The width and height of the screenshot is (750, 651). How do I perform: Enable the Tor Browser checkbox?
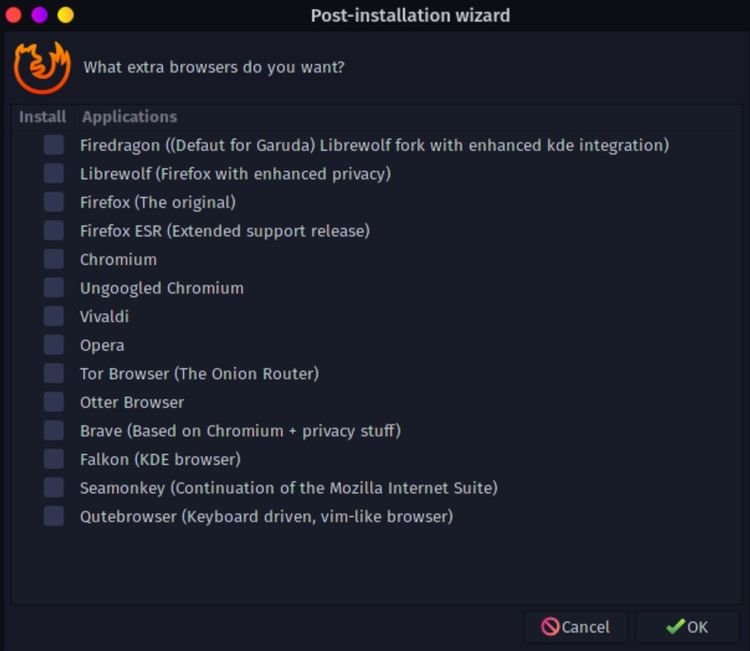point(54,373)
